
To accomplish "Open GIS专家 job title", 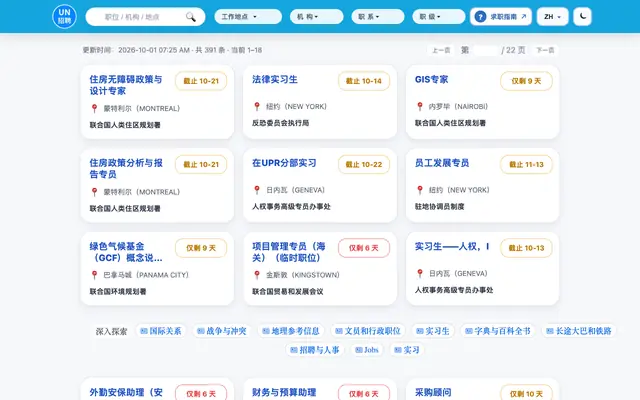I will click(431, 79).
